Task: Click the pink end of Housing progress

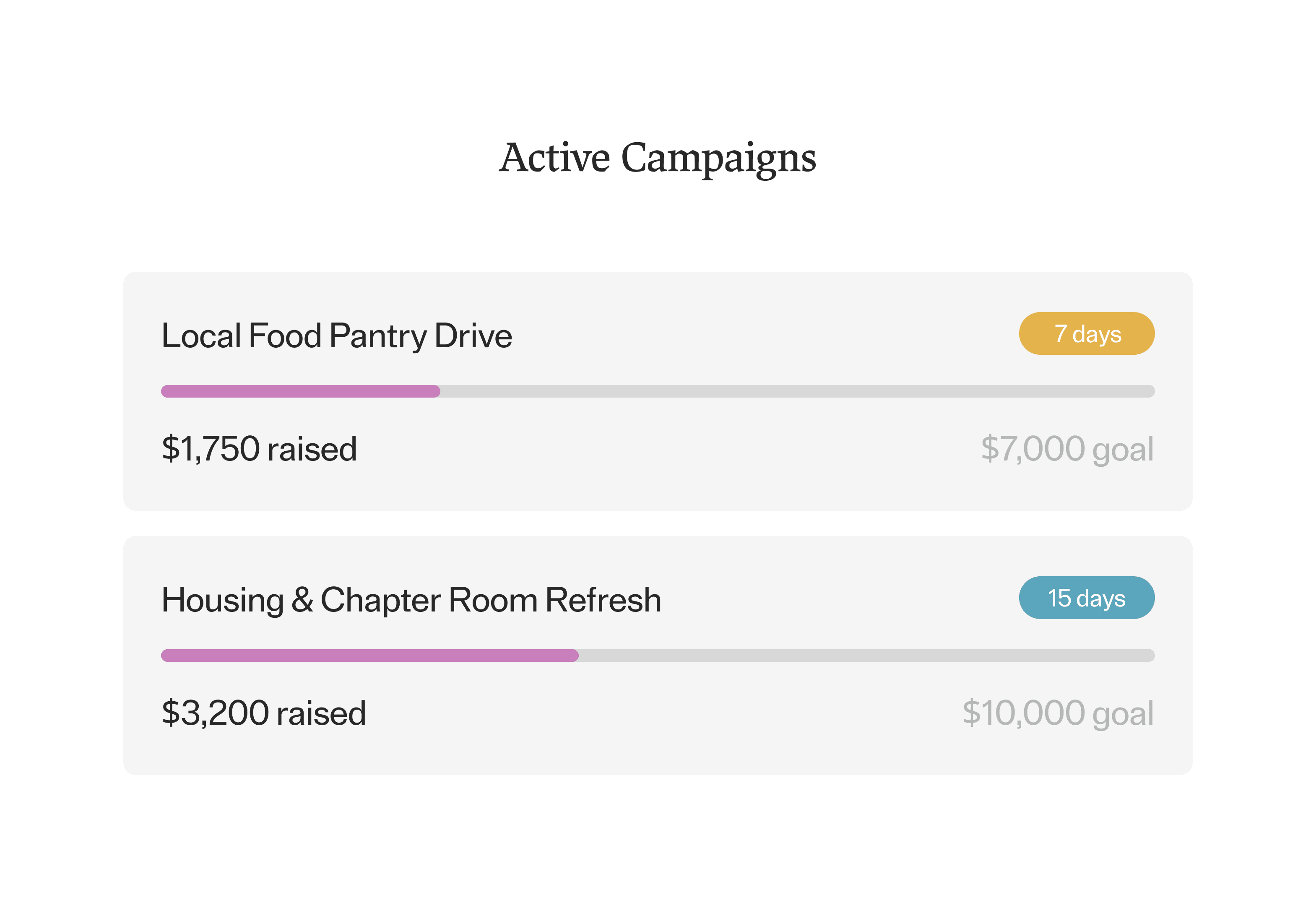Action: pos(574,656)
